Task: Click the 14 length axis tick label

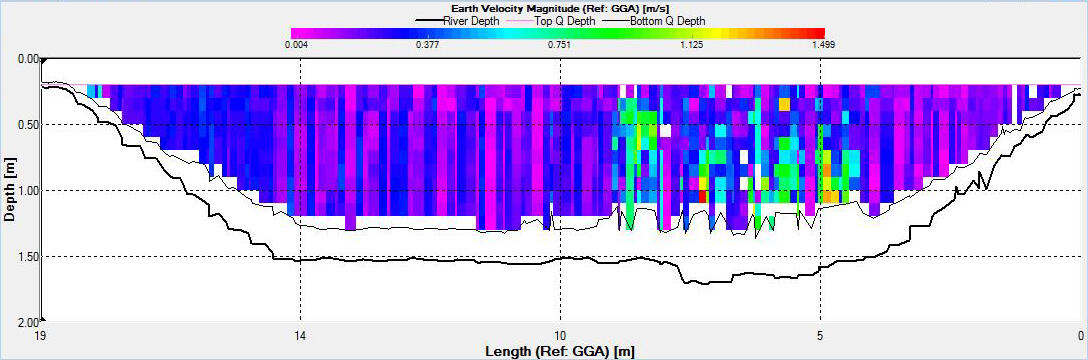Action: [300, 336]
